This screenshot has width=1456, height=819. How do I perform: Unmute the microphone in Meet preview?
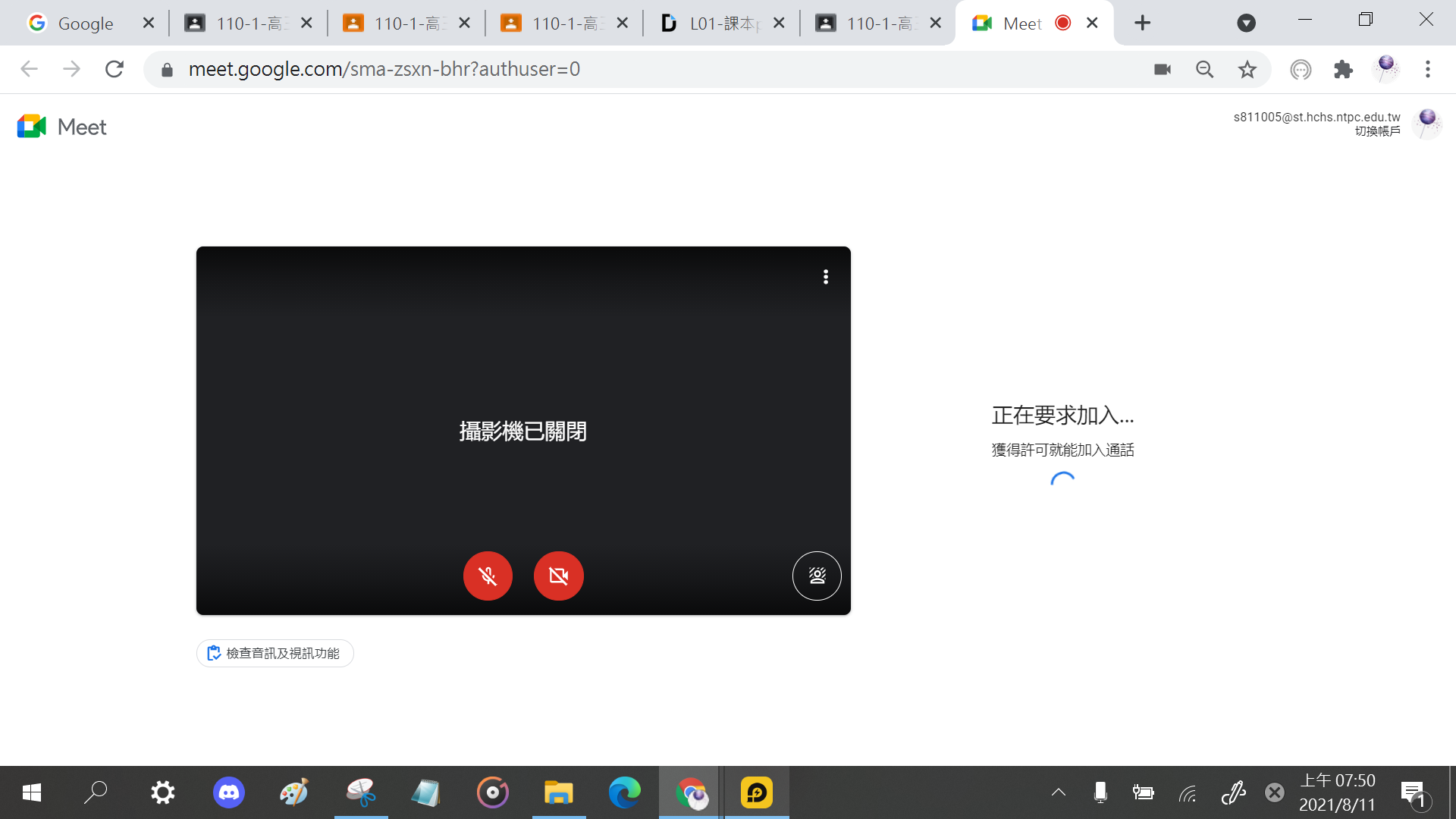coord(488,576)
